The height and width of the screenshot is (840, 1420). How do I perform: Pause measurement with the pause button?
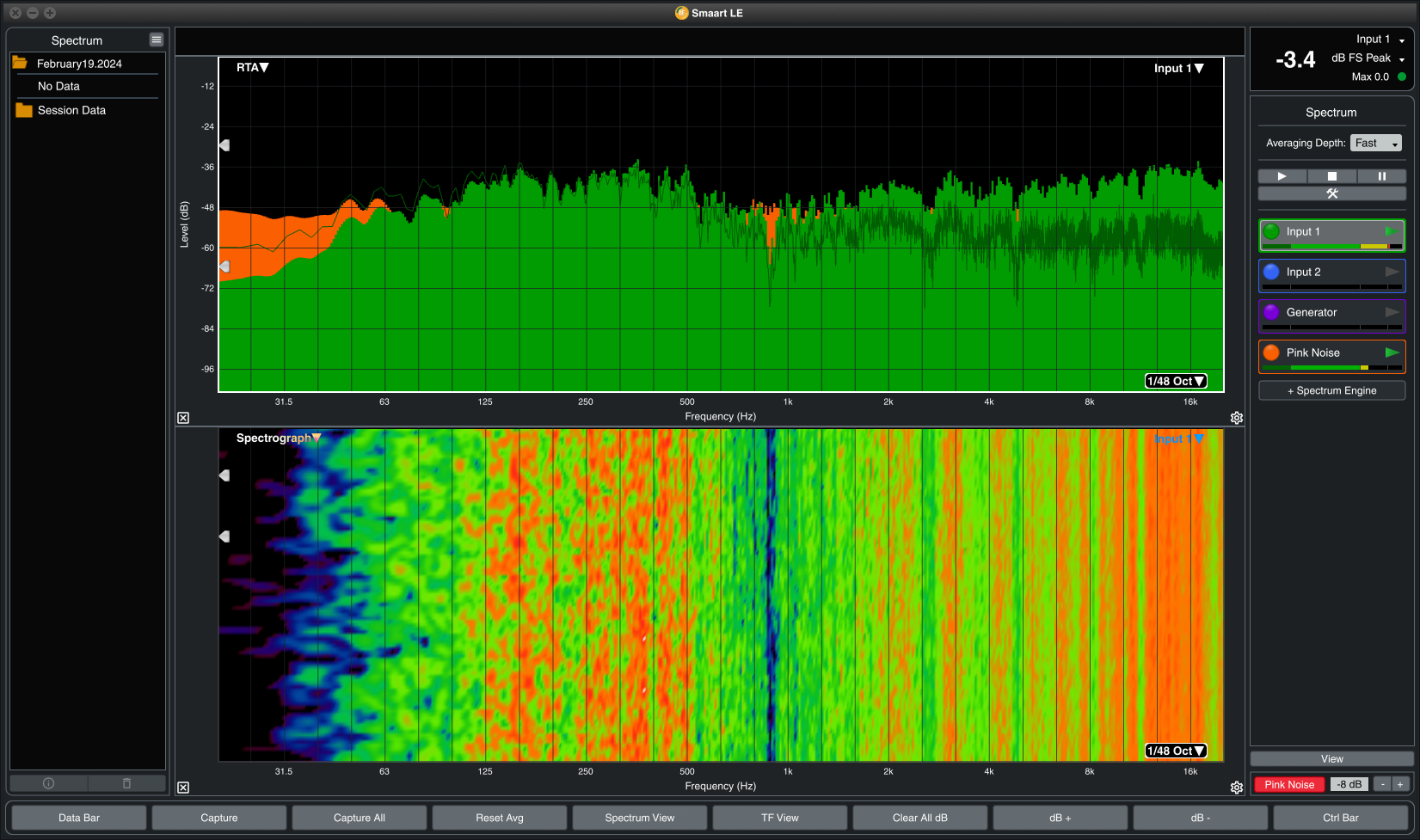tap(1382, 176)
